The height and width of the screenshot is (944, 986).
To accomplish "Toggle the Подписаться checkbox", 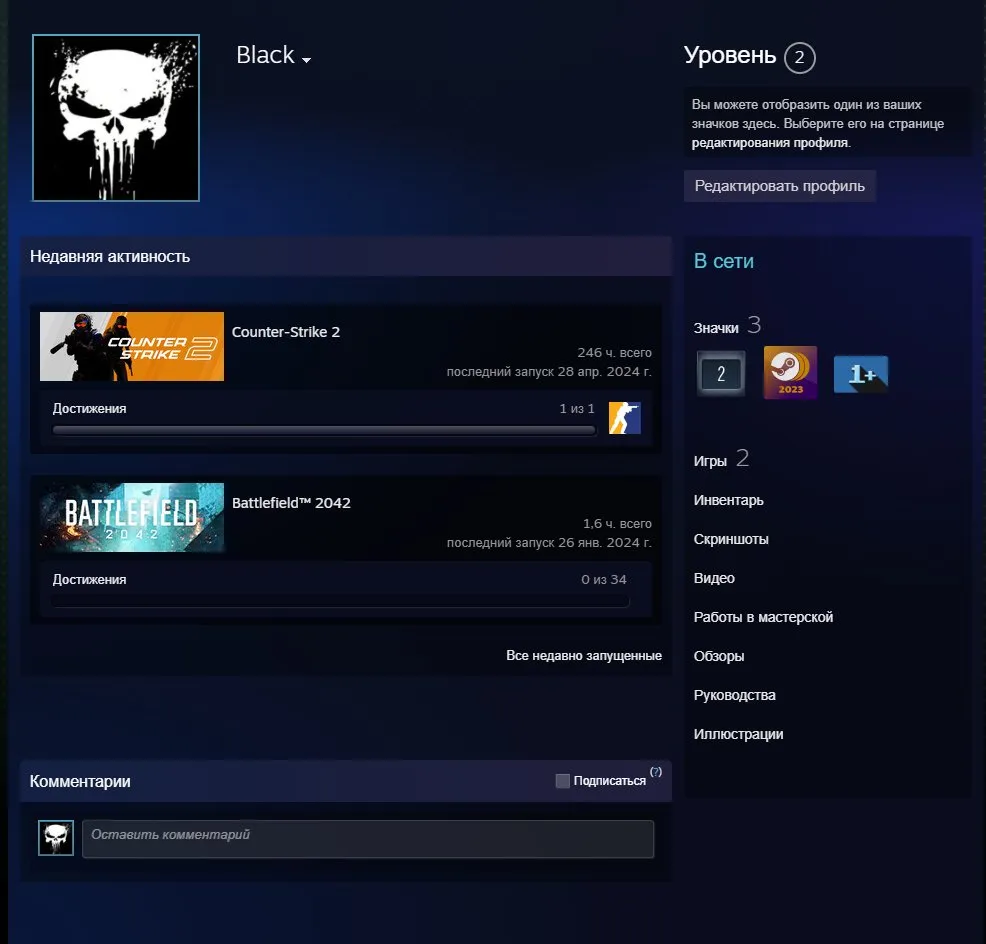I will 563,781.
